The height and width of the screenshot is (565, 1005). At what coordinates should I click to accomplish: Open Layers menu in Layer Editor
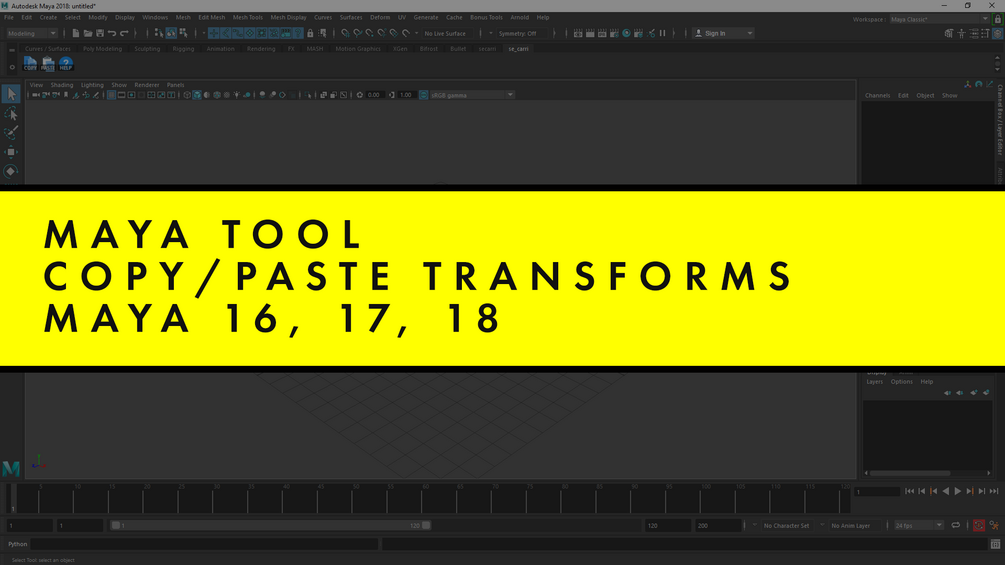pyautogui.click(x=874, y=382)
